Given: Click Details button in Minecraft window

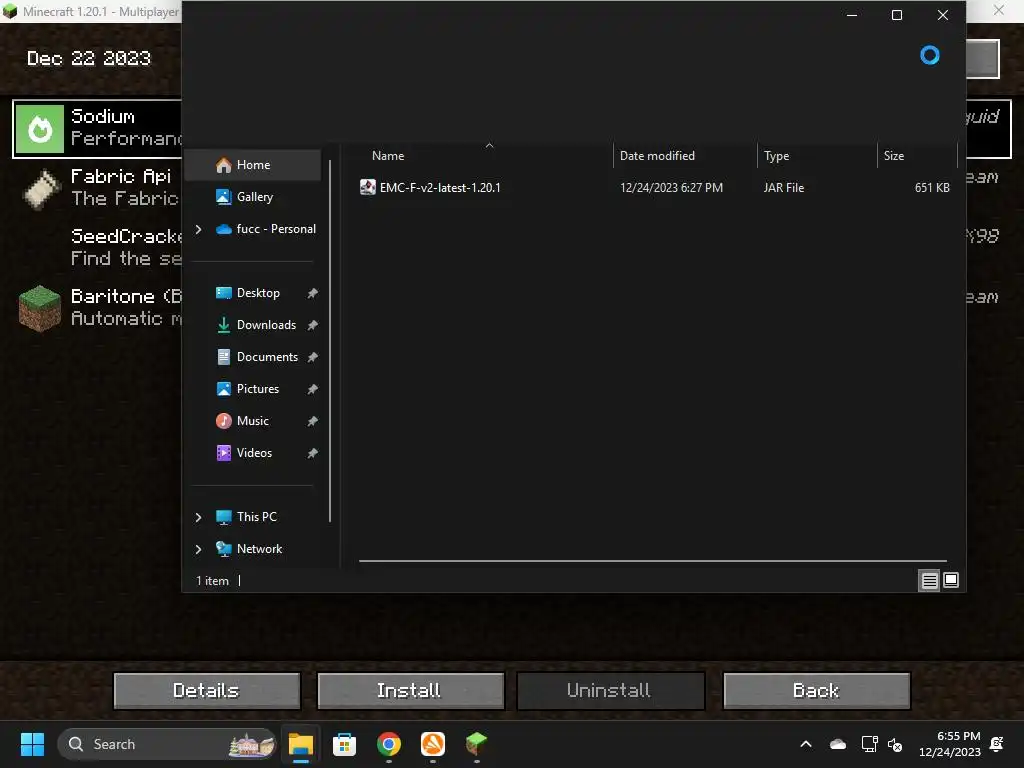Looking at the screenshot, I should [206, 691].
